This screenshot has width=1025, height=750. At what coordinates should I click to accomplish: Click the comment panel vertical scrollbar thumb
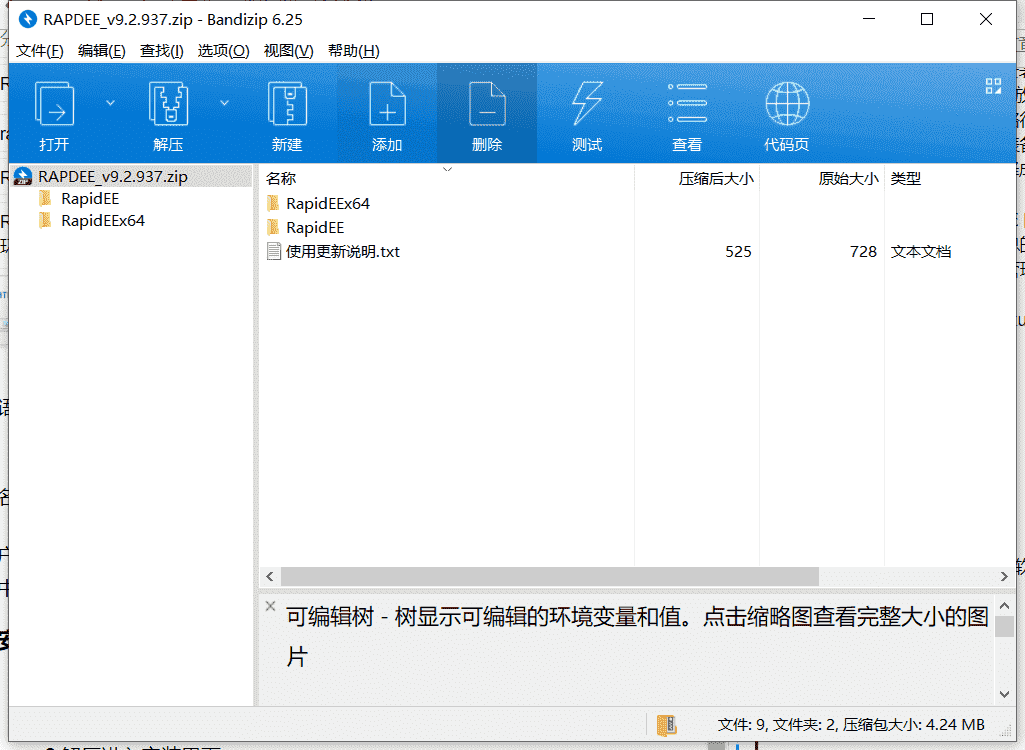tap(1005, 626)
